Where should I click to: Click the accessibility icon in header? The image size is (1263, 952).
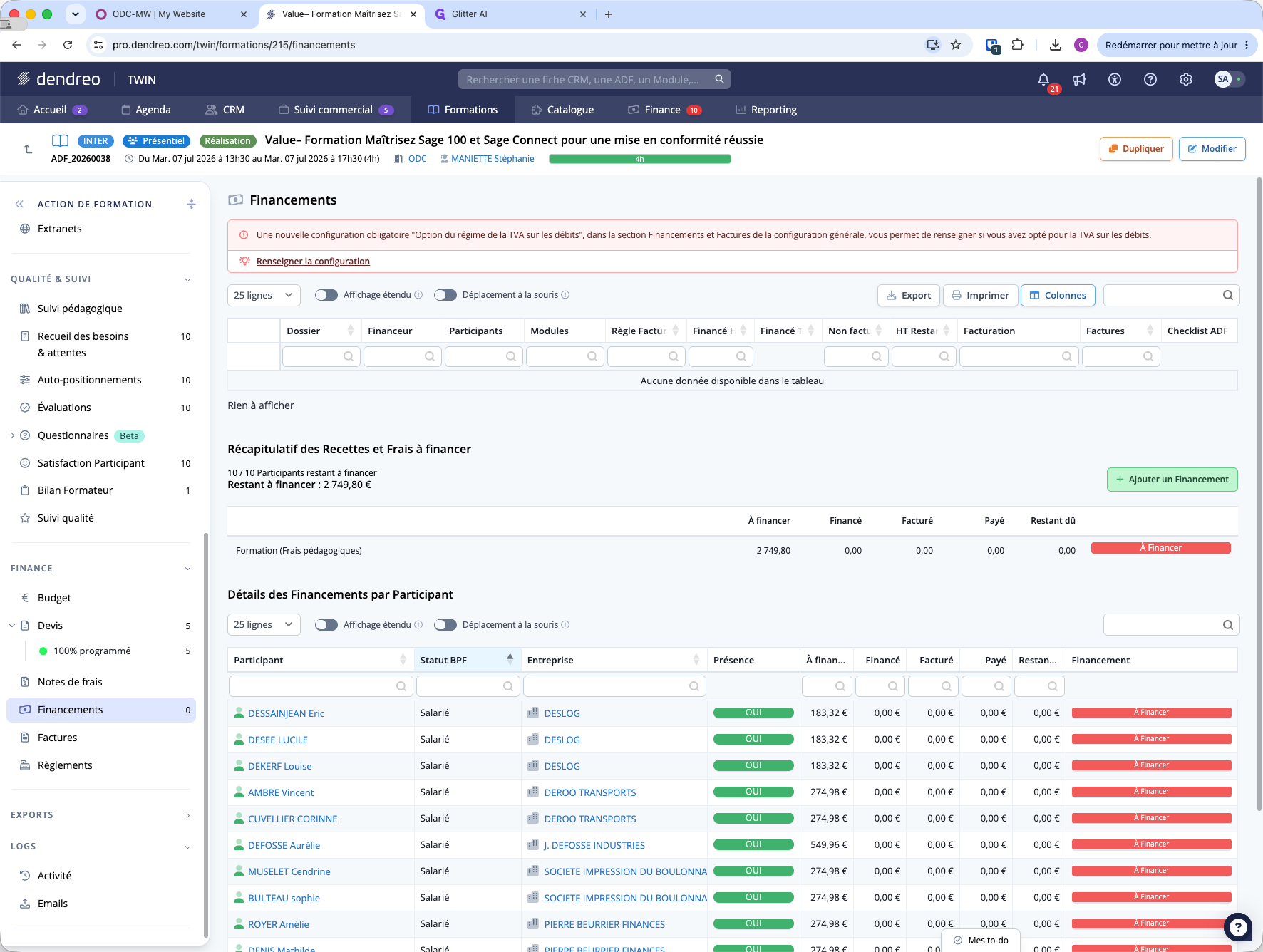click(1115, 79)
